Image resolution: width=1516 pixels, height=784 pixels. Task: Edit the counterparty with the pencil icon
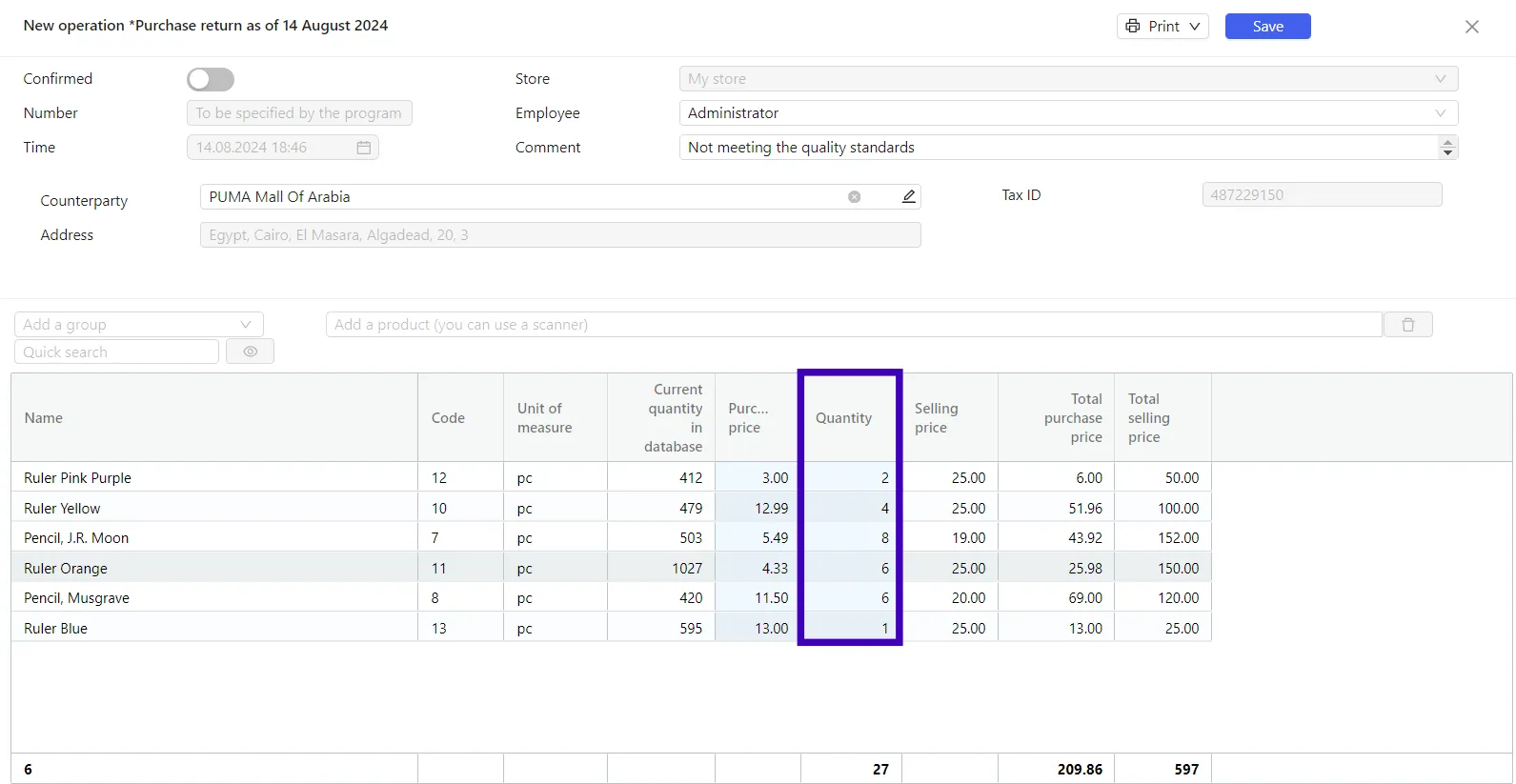[908, 196]
